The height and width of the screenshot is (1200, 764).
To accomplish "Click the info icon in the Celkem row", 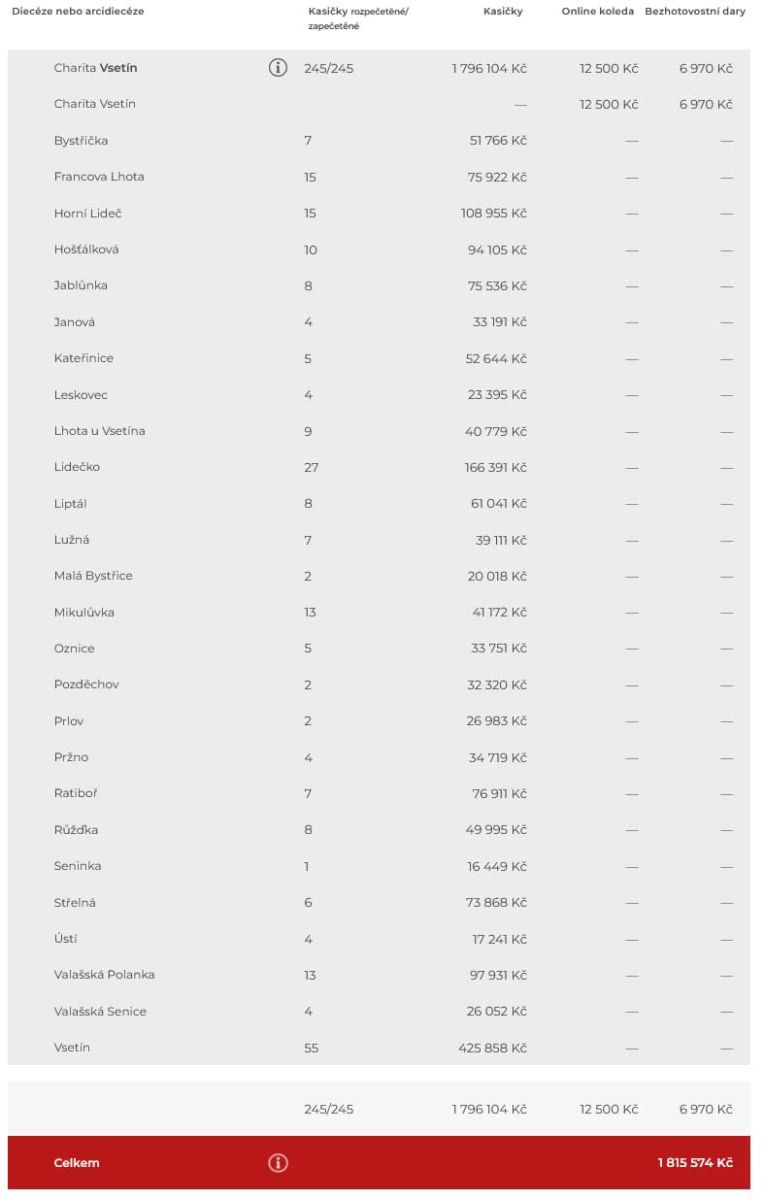I will click(x=277, y=1162).
